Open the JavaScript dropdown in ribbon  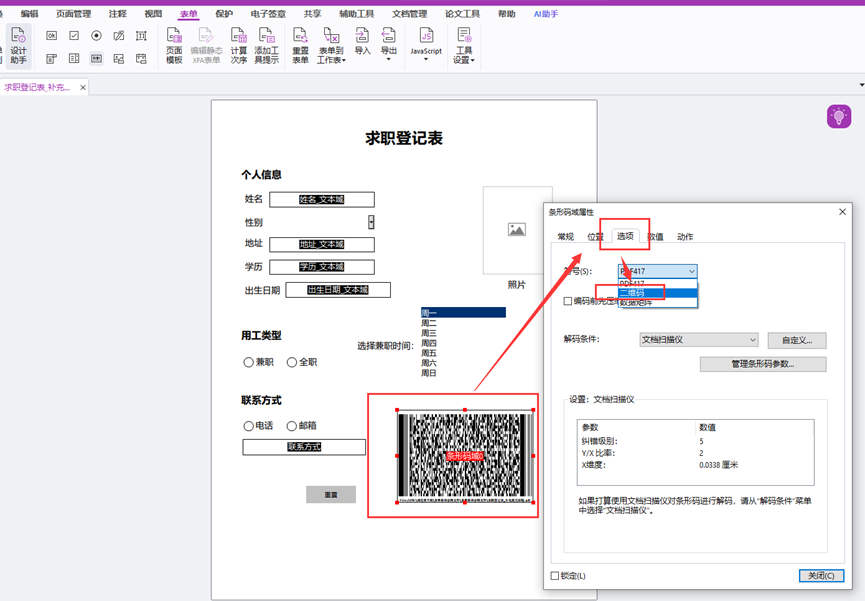(426, 46)
